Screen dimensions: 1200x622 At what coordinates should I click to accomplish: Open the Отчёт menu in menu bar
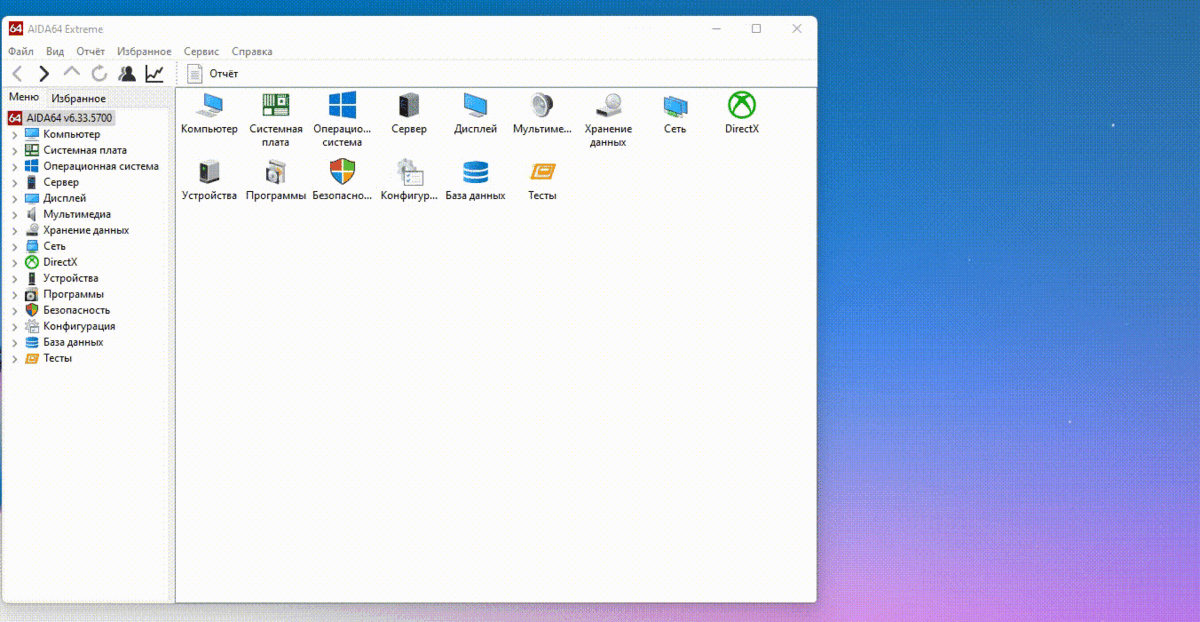click(x=90, y=51)
